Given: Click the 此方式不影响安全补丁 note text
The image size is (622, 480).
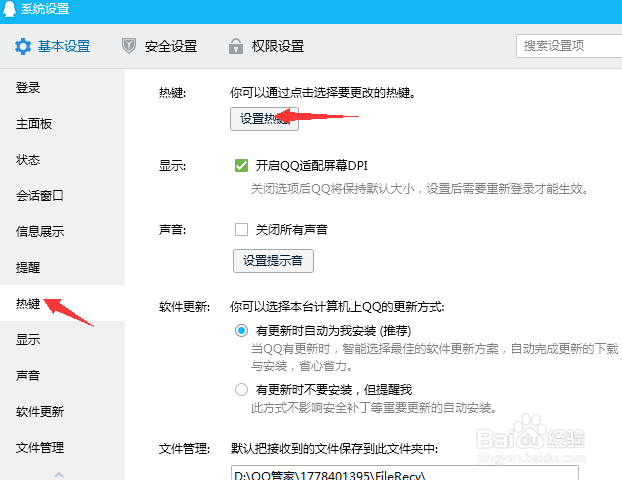Looking at the screenshot, I should click(x=374, y=407).
